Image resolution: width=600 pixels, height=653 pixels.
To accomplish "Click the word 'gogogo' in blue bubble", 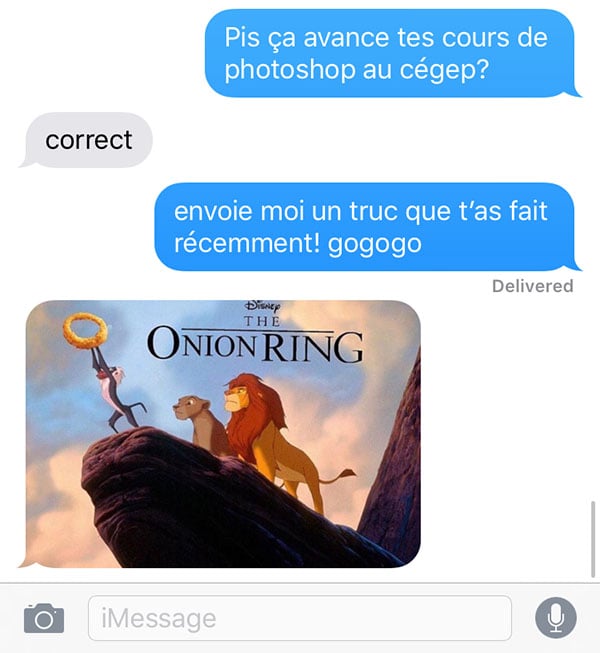I will 375,244.
